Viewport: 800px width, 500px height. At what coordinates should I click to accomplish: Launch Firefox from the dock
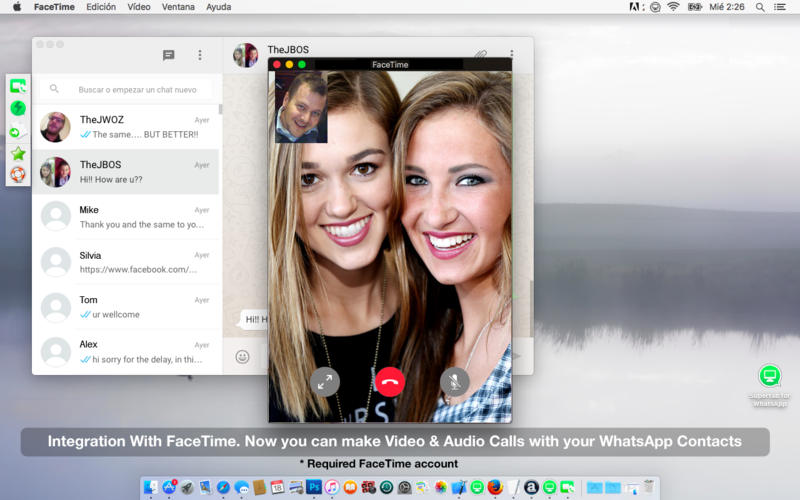pos(495,488)
